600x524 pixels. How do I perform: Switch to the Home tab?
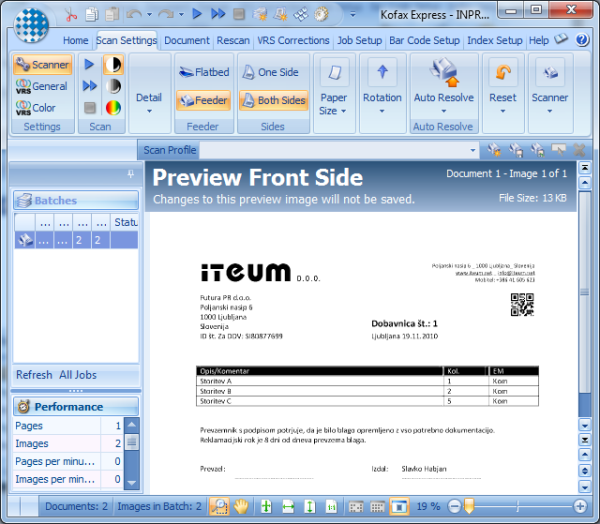(75, 40)
